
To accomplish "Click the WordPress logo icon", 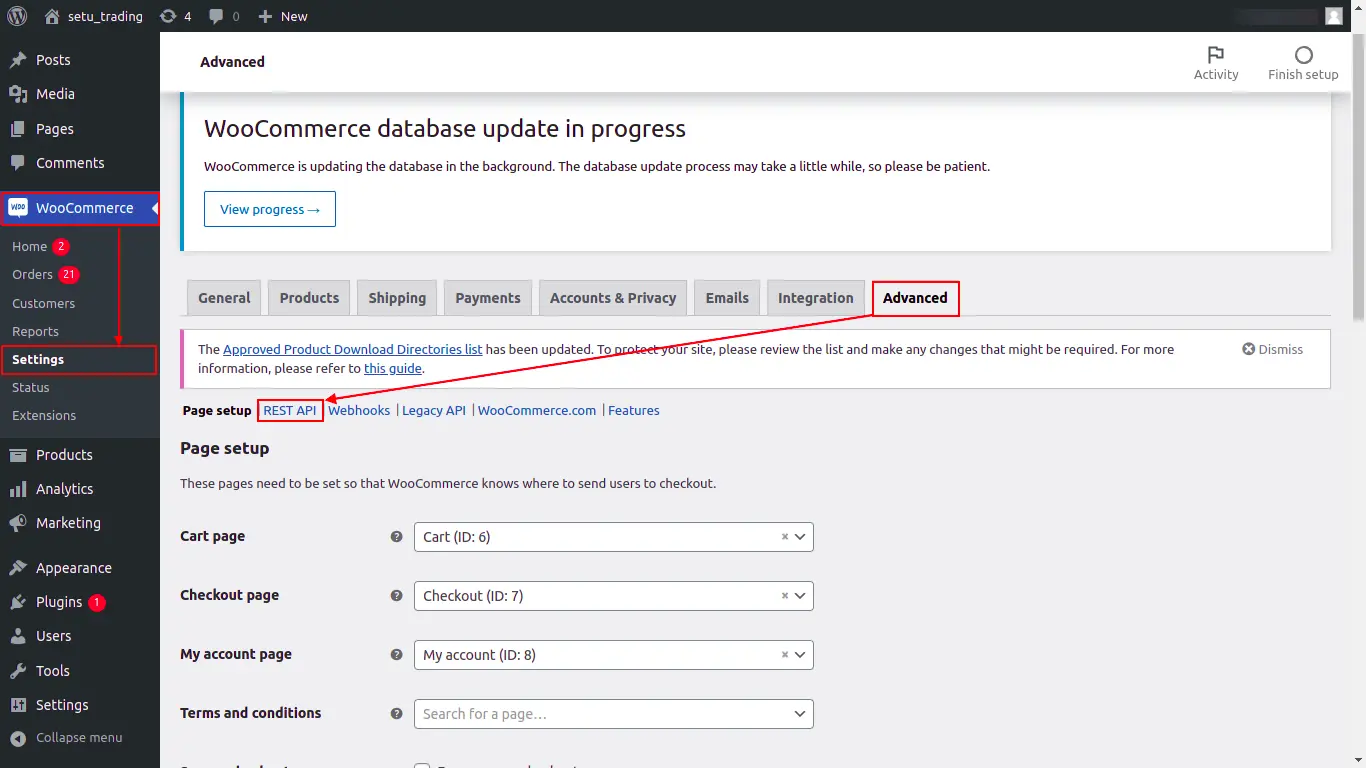I will click(x=17, y=16).
